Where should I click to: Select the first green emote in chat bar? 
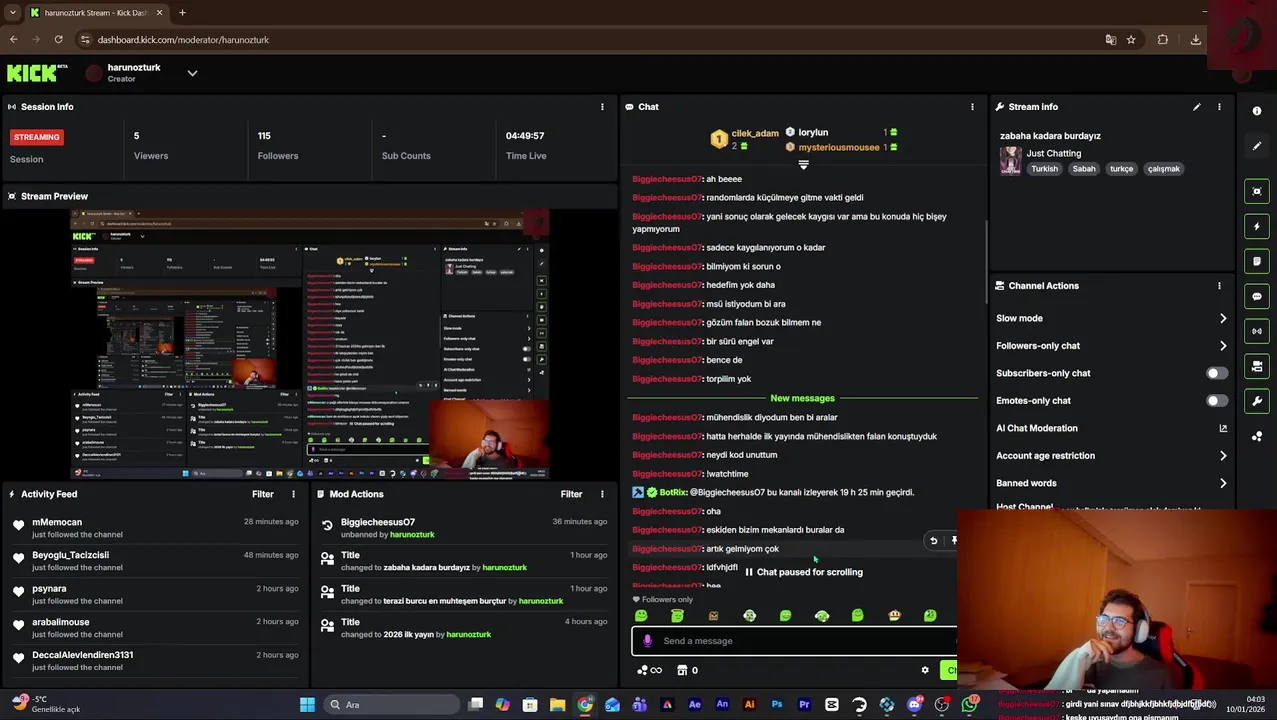(641, 616)
